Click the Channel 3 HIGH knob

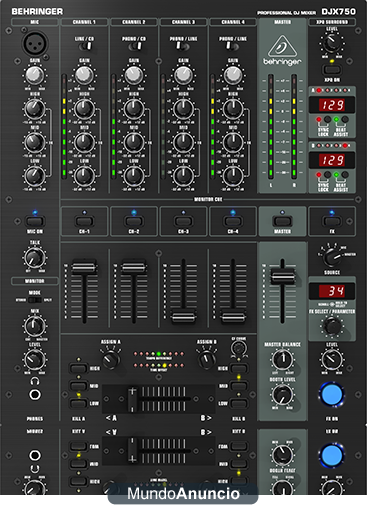click(x=183, y=109)
